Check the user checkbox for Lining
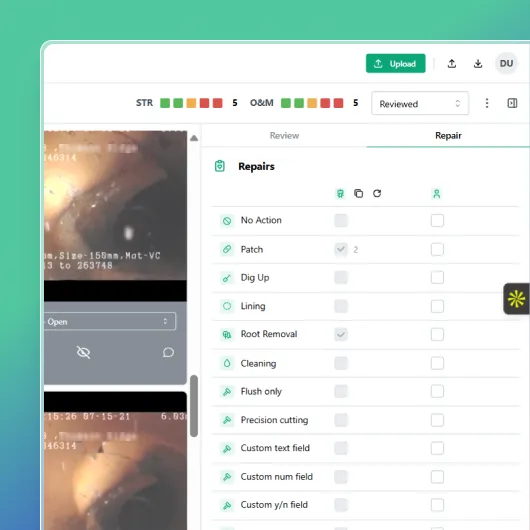 pyautogui.click(x=437, y=306)
